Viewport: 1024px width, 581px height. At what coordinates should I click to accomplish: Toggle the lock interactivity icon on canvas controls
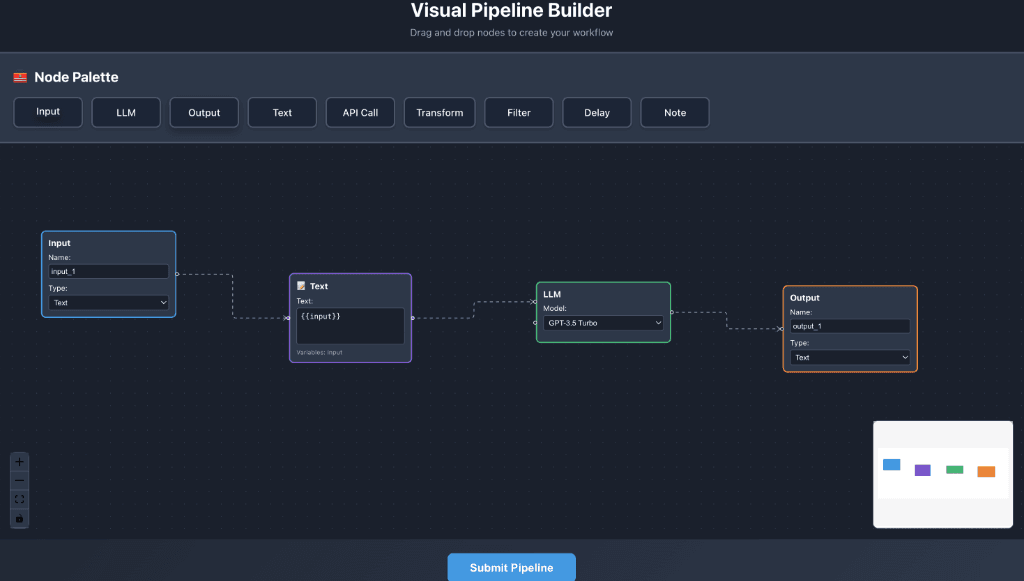[x=18, y=518]
